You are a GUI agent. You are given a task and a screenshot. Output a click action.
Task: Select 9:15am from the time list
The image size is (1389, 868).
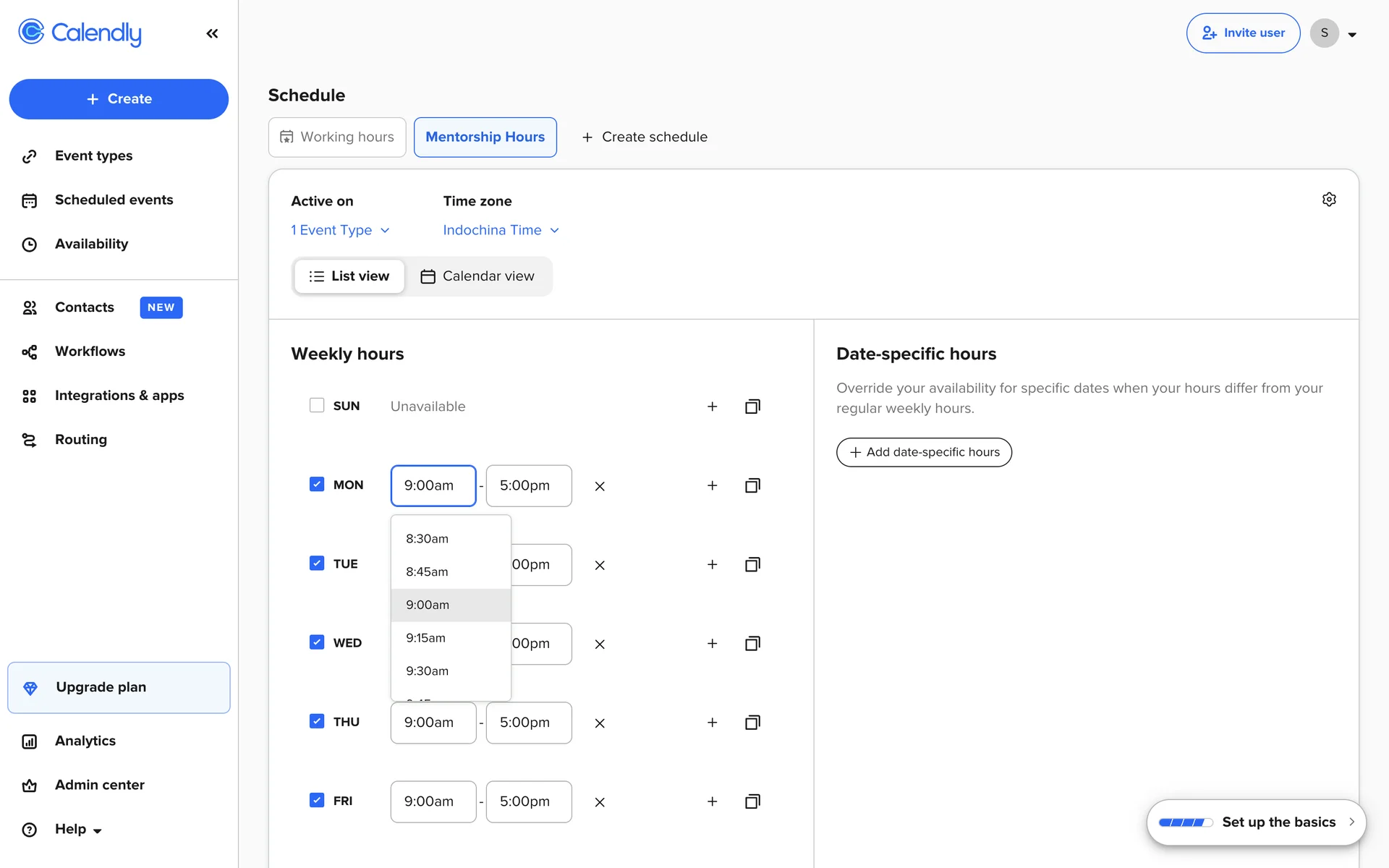[x=426, y=638]
